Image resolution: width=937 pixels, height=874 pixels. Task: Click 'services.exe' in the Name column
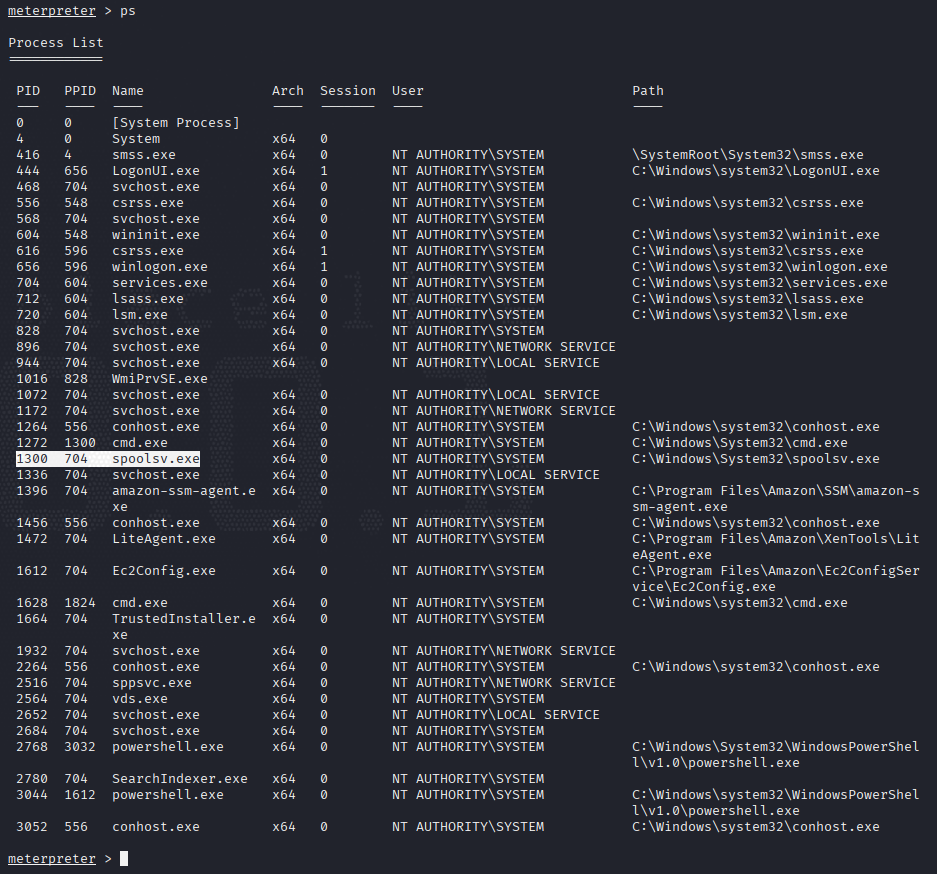tap(160, 283)
